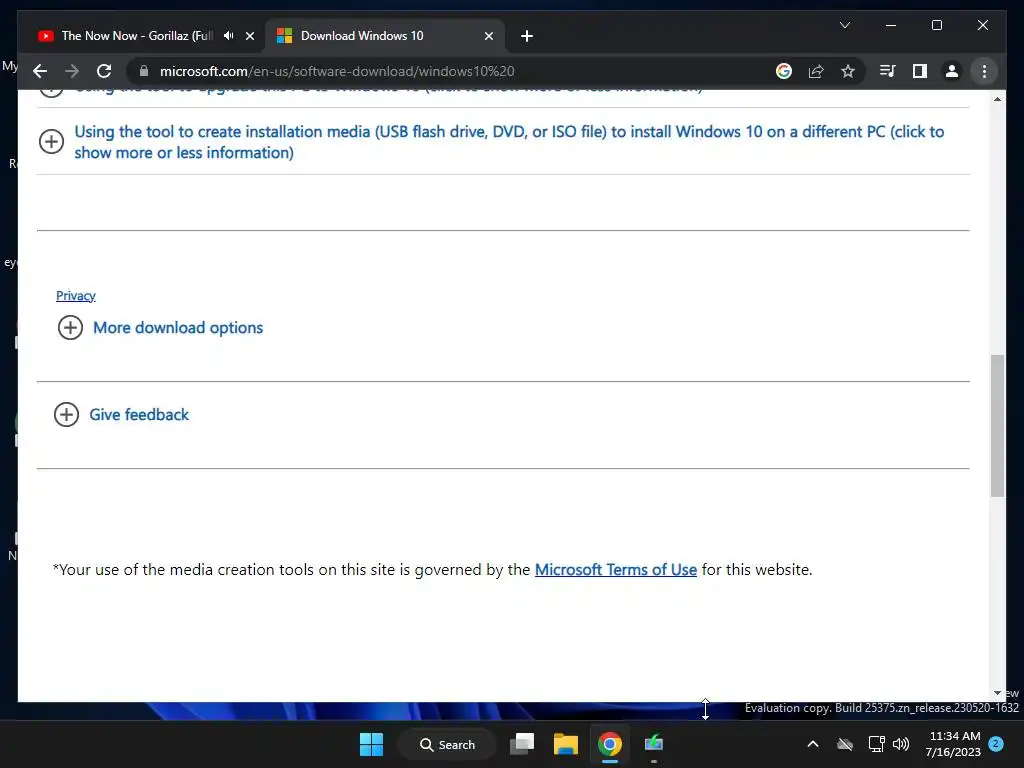Launch File Explorer from the taskbar
The width and height of the screenshot is (1024, 768).
coord(566,744)
